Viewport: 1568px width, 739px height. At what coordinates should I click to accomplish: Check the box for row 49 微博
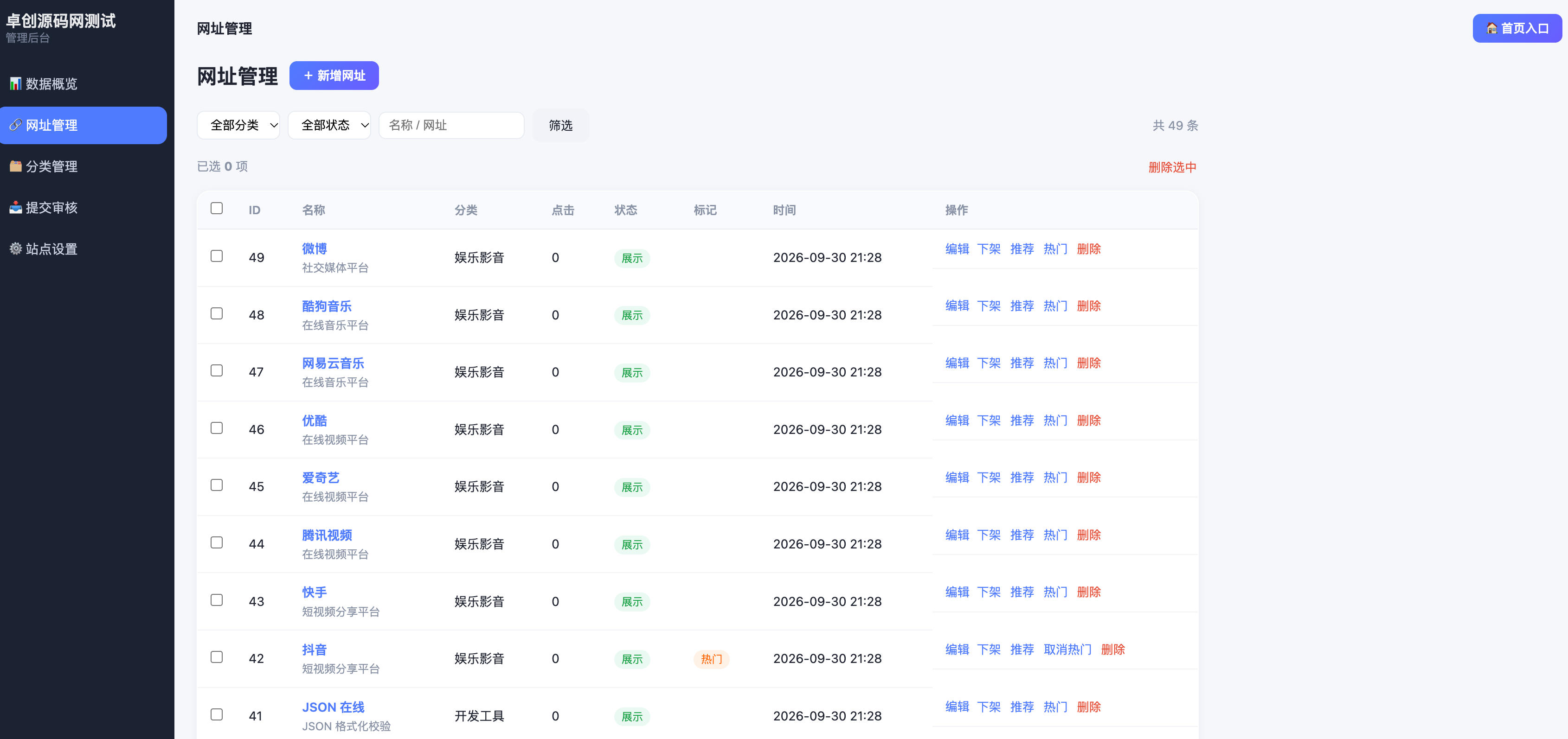point(217,256)
